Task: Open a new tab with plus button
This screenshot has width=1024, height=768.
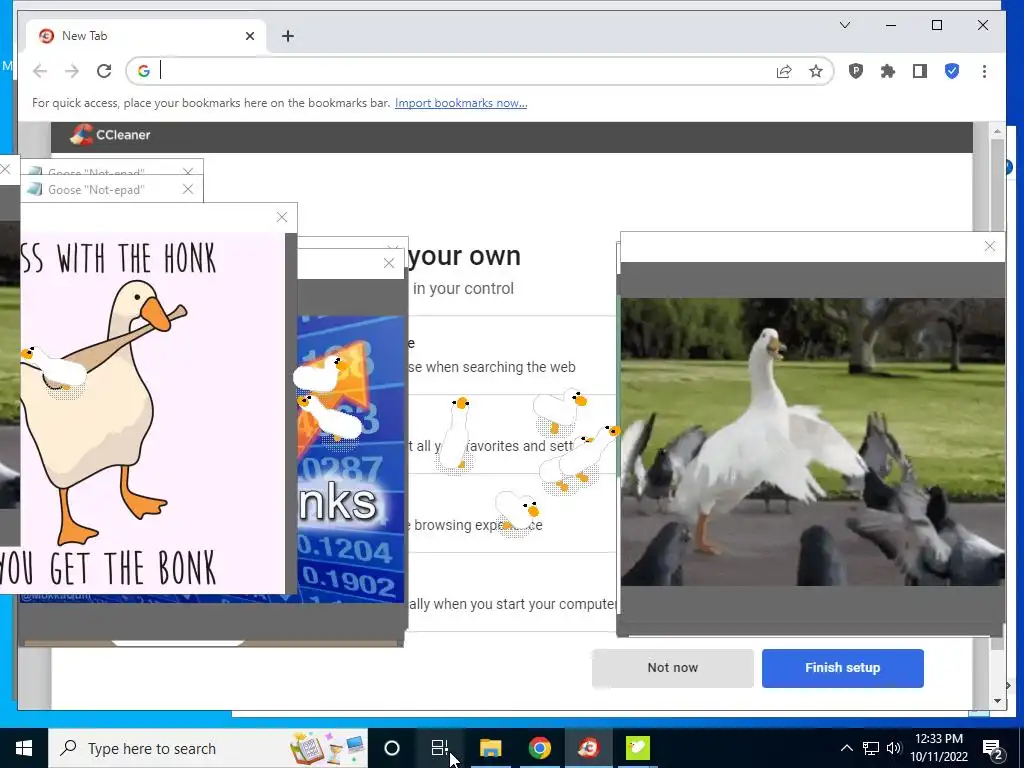Action: 288,36
